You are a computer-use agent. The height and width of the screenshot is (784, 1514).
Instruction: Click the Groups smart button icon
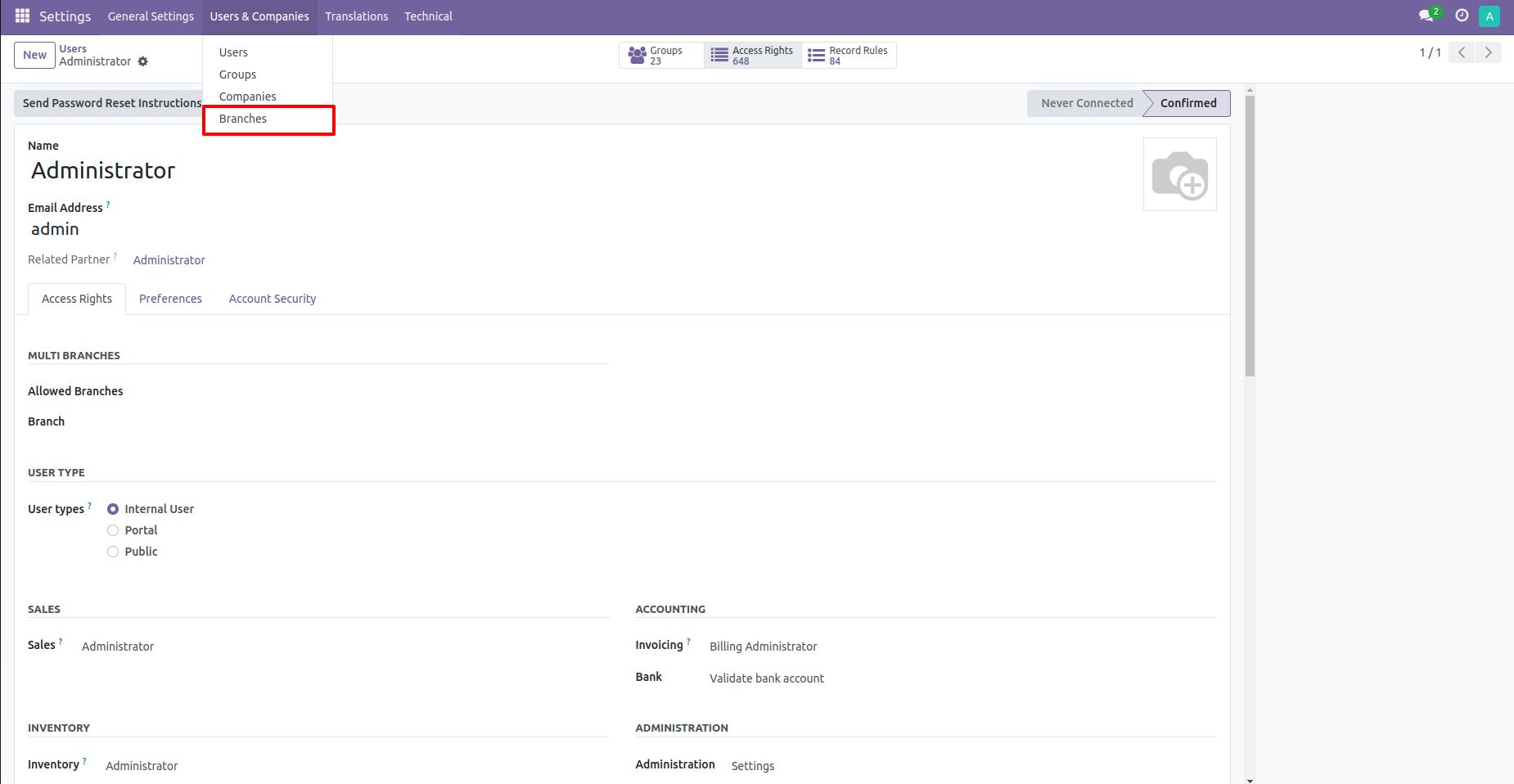coord(638,55)
